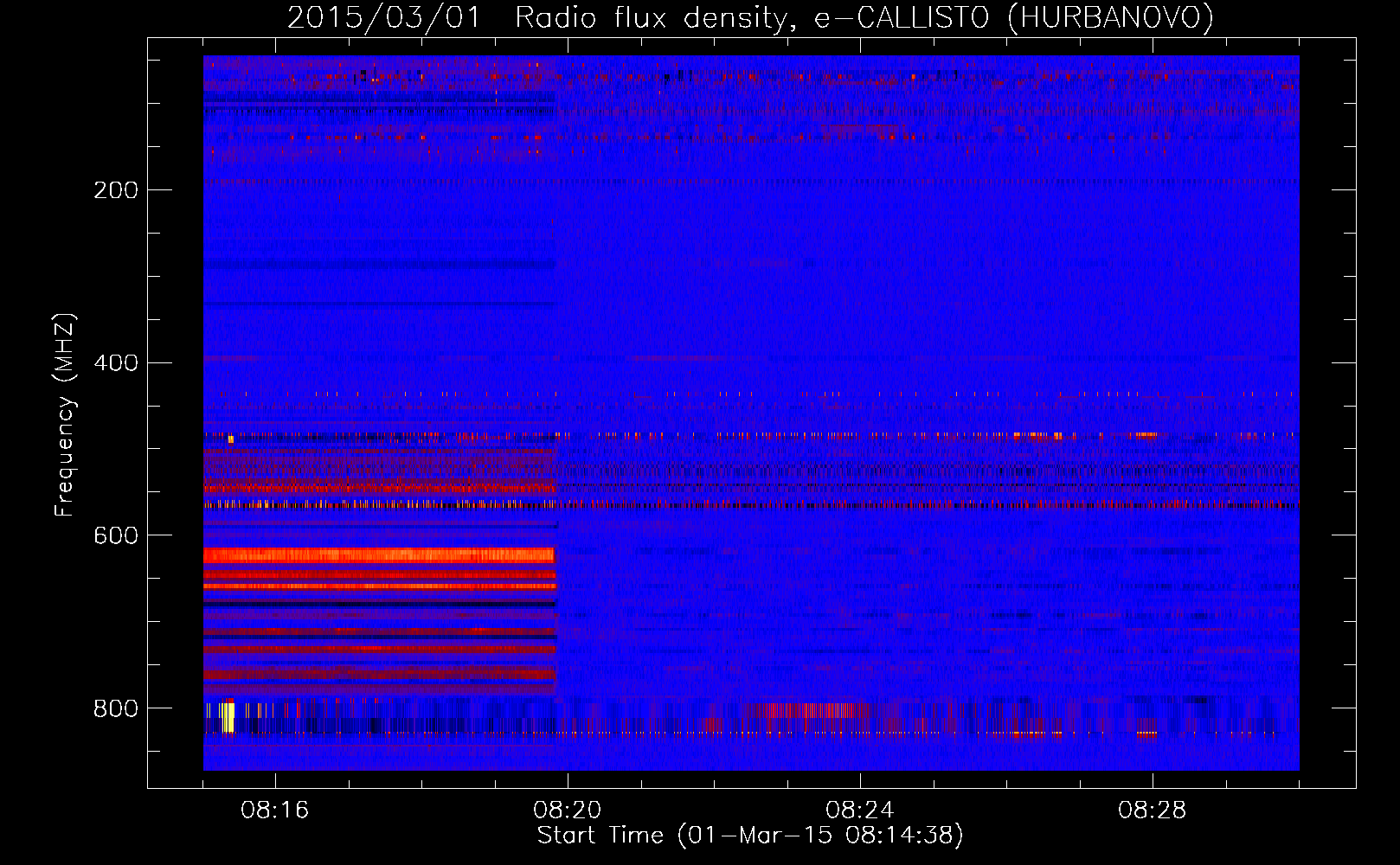Click the 08:28 time axis label
1400x865 pixels.
1153,811
